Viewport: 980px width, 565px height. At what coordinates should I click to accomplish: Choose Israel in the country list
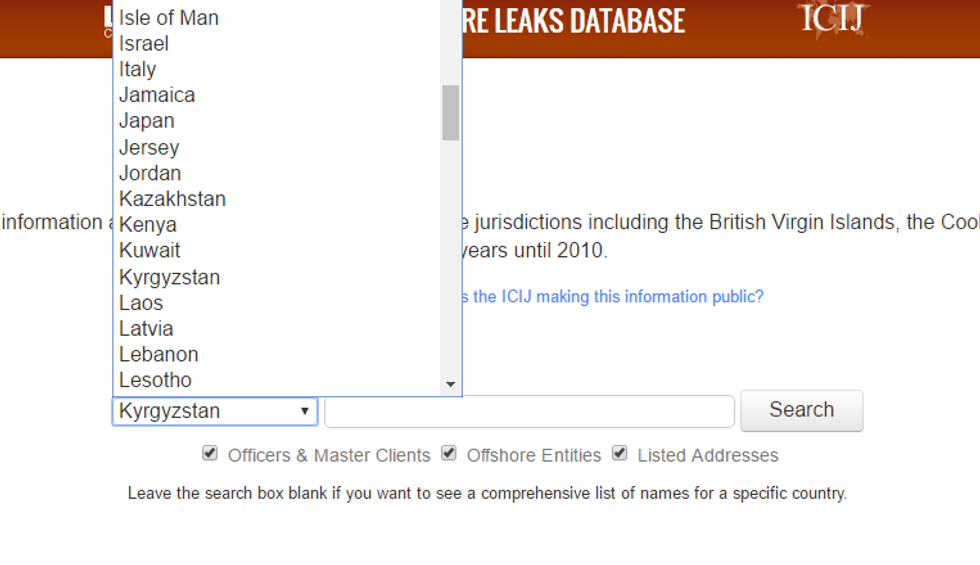[144, 44]
